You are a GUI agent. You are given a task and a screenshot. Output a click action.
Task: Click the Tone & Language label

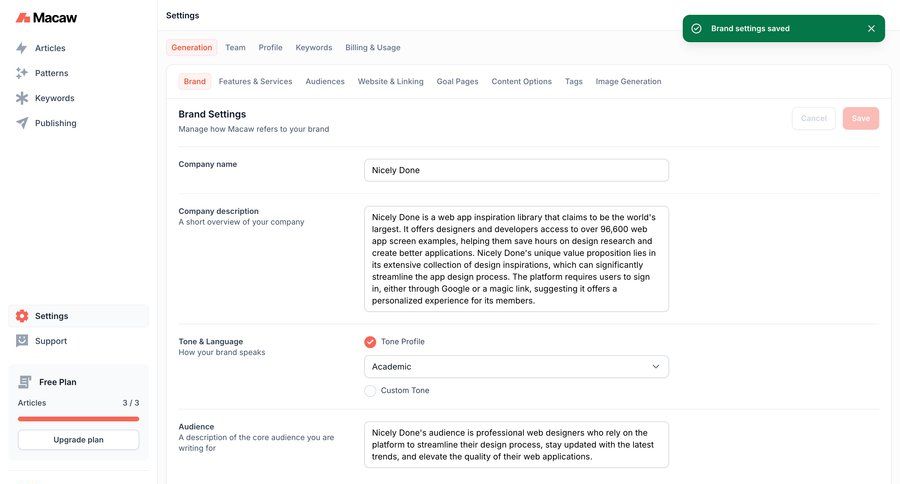(211, 342)
